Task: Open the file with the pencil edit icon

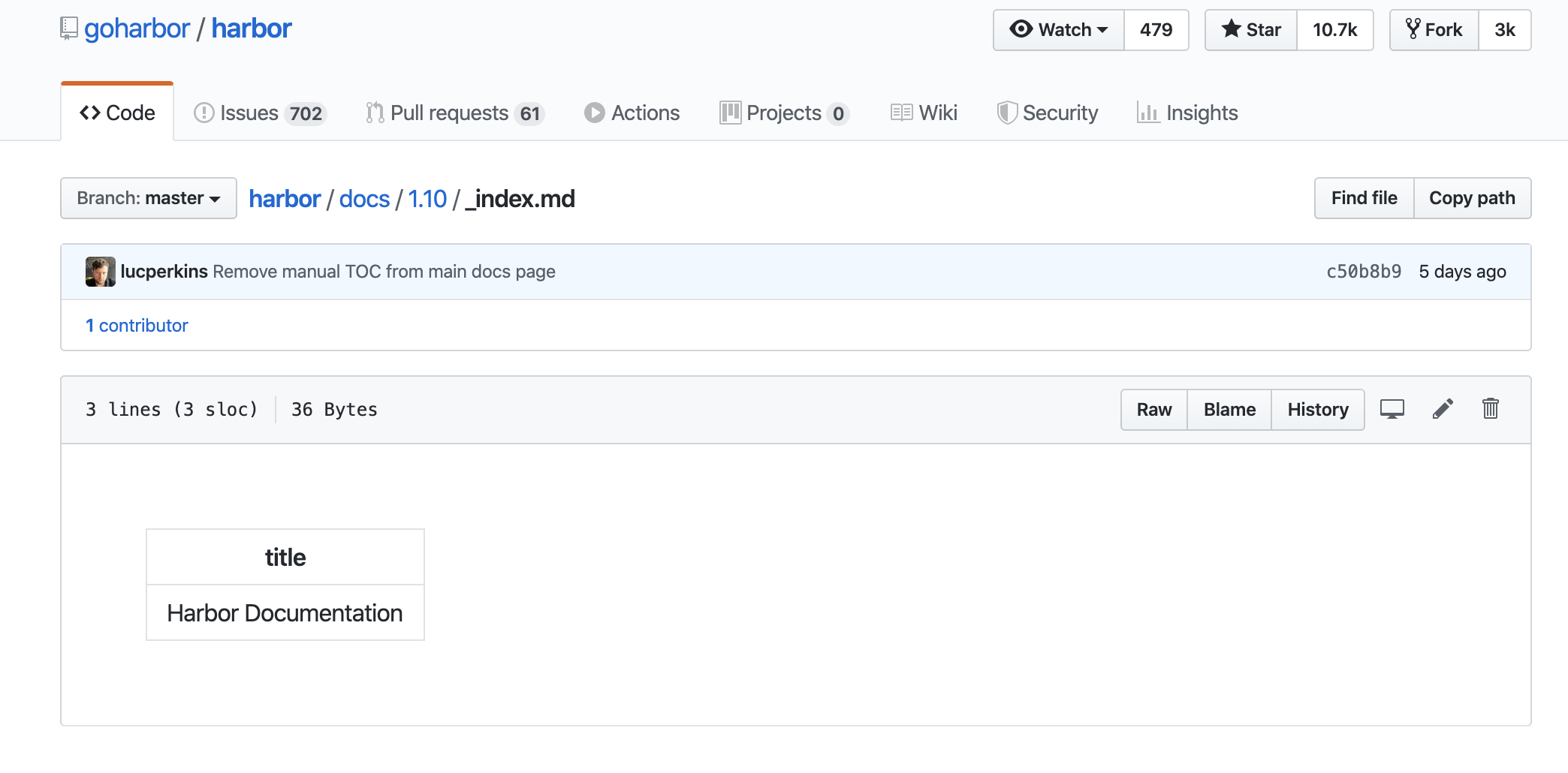Action: pos(1442,409)
